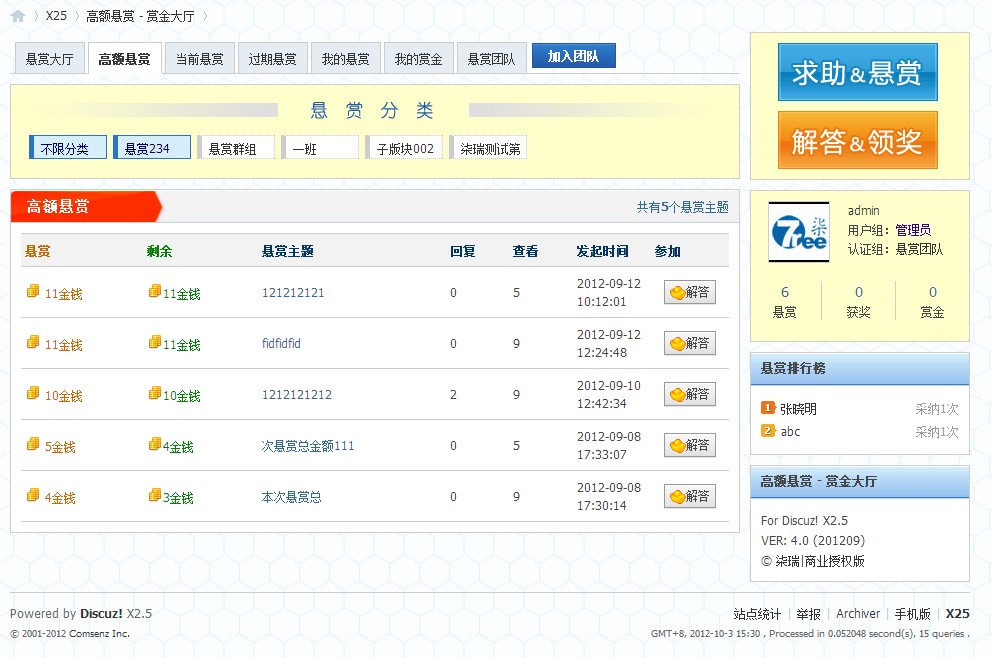Click the 解答 button for 本次悬赏总
This screenshot has width=992, height=658.
pos(689,496)
